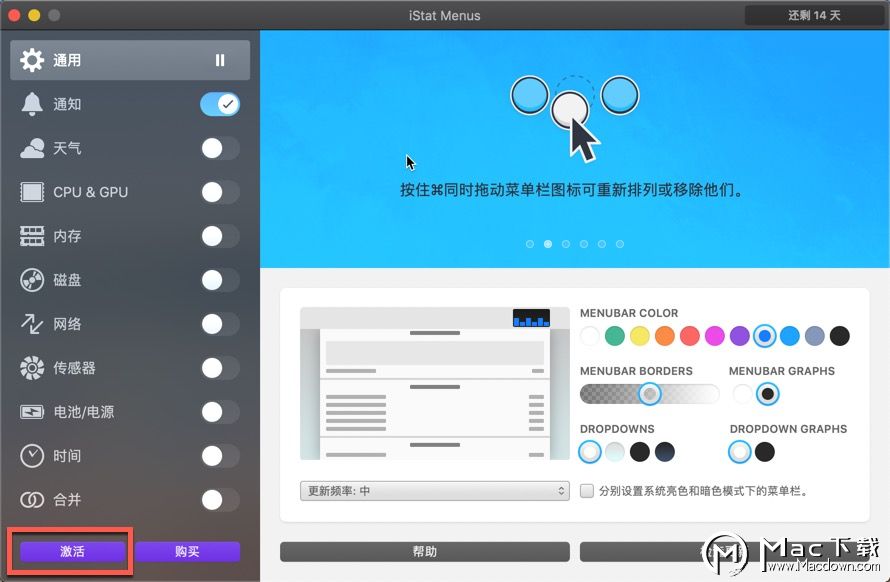
Task: Select the 通用 gear icon
Action: [x=32, y=60]
